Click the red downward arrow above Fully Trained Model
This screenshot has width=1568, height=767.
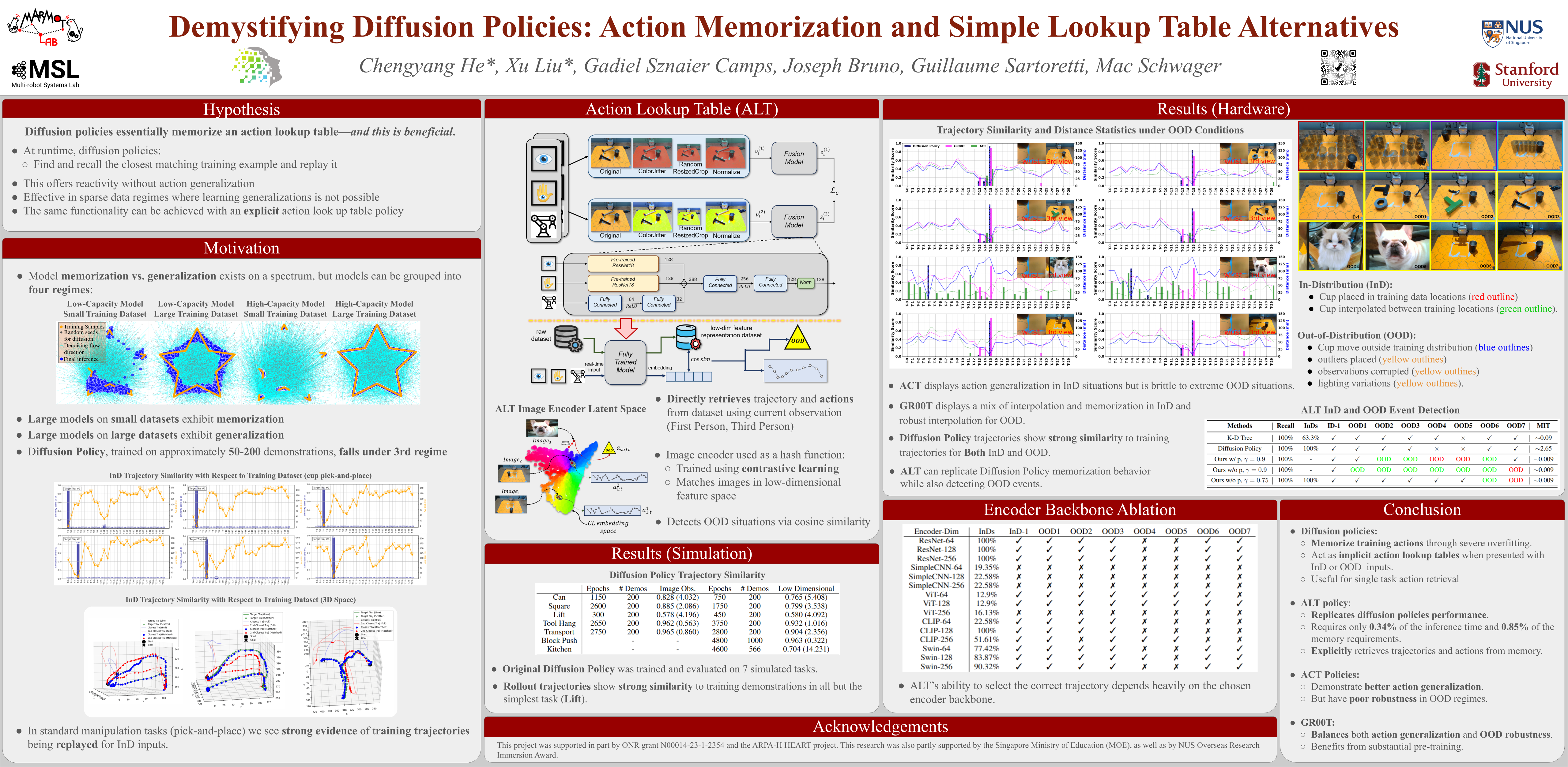[625, 328]
